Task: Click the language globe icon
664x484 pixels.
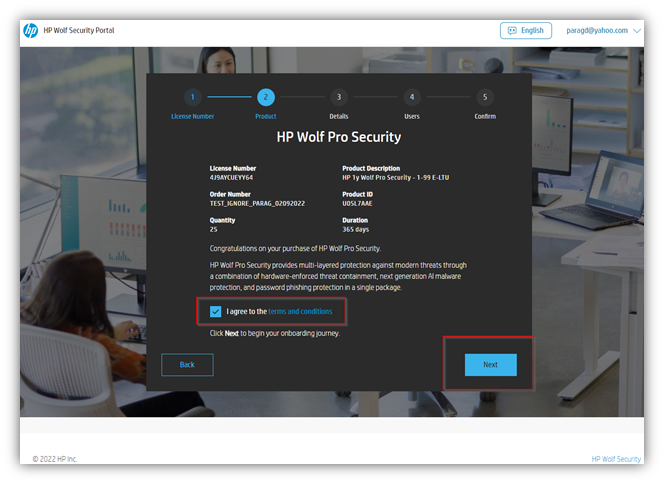Action: click(512, 30)
